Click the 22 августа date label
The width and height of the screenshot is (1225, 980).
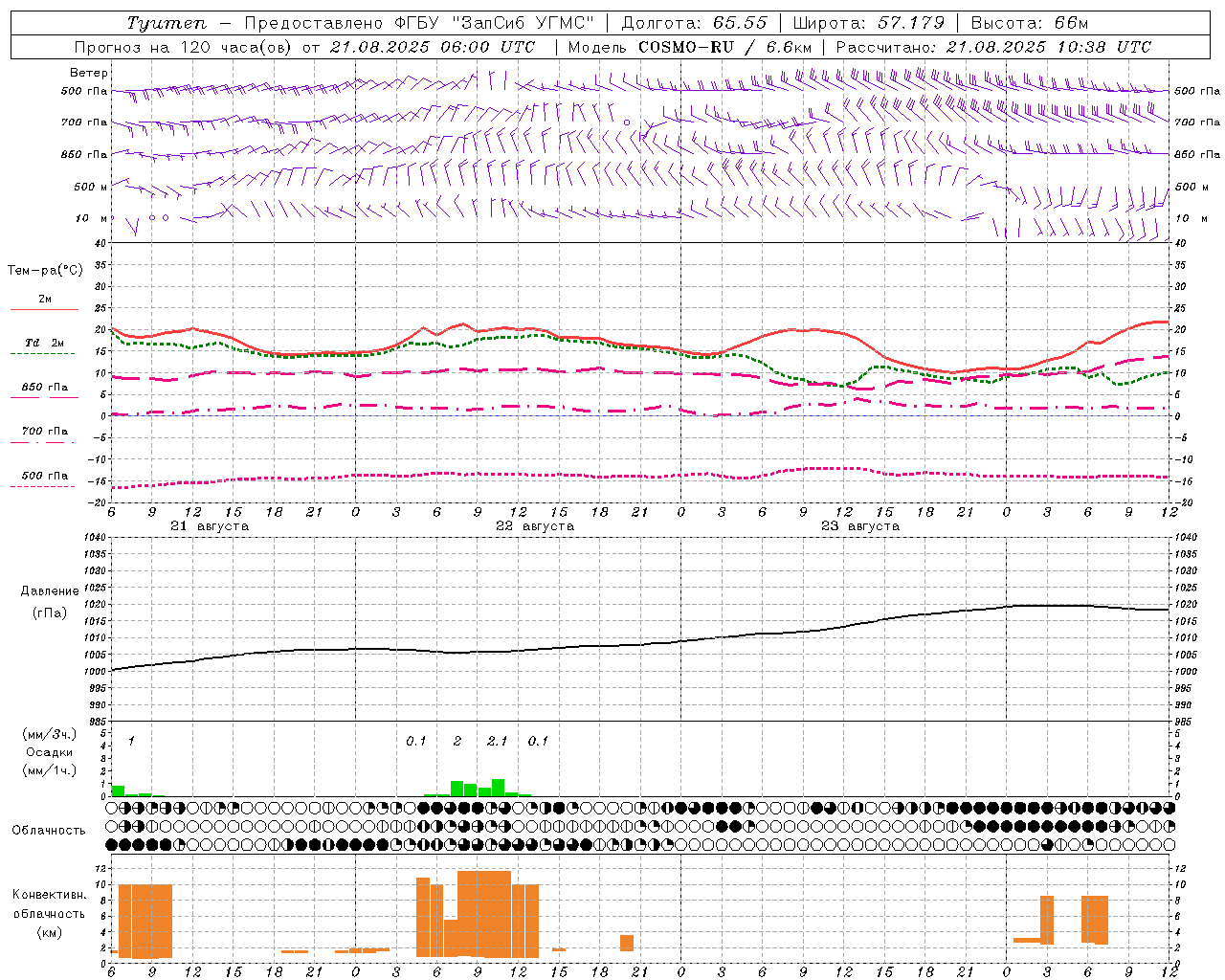535,526
